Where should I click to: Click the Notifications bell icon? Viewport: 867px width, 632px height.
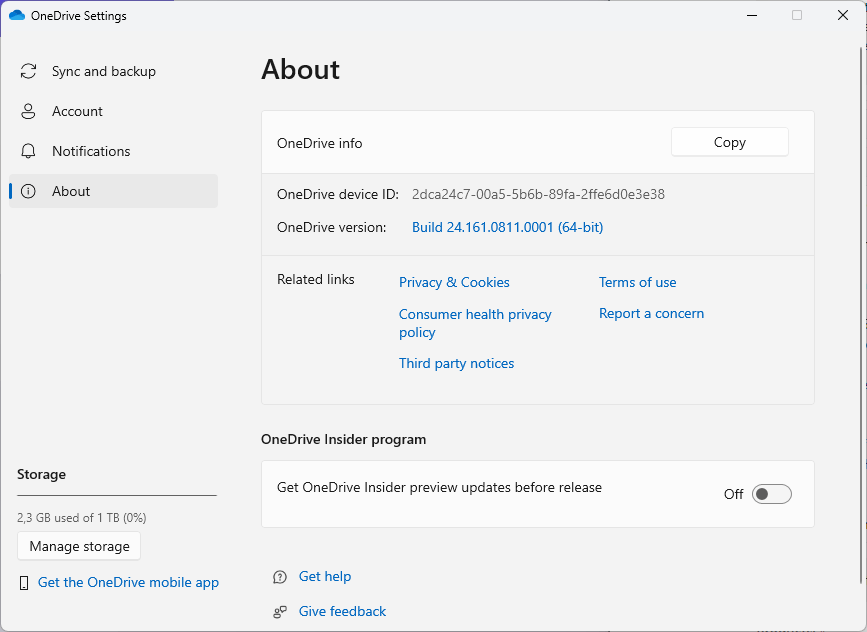[x=29, y=152]
